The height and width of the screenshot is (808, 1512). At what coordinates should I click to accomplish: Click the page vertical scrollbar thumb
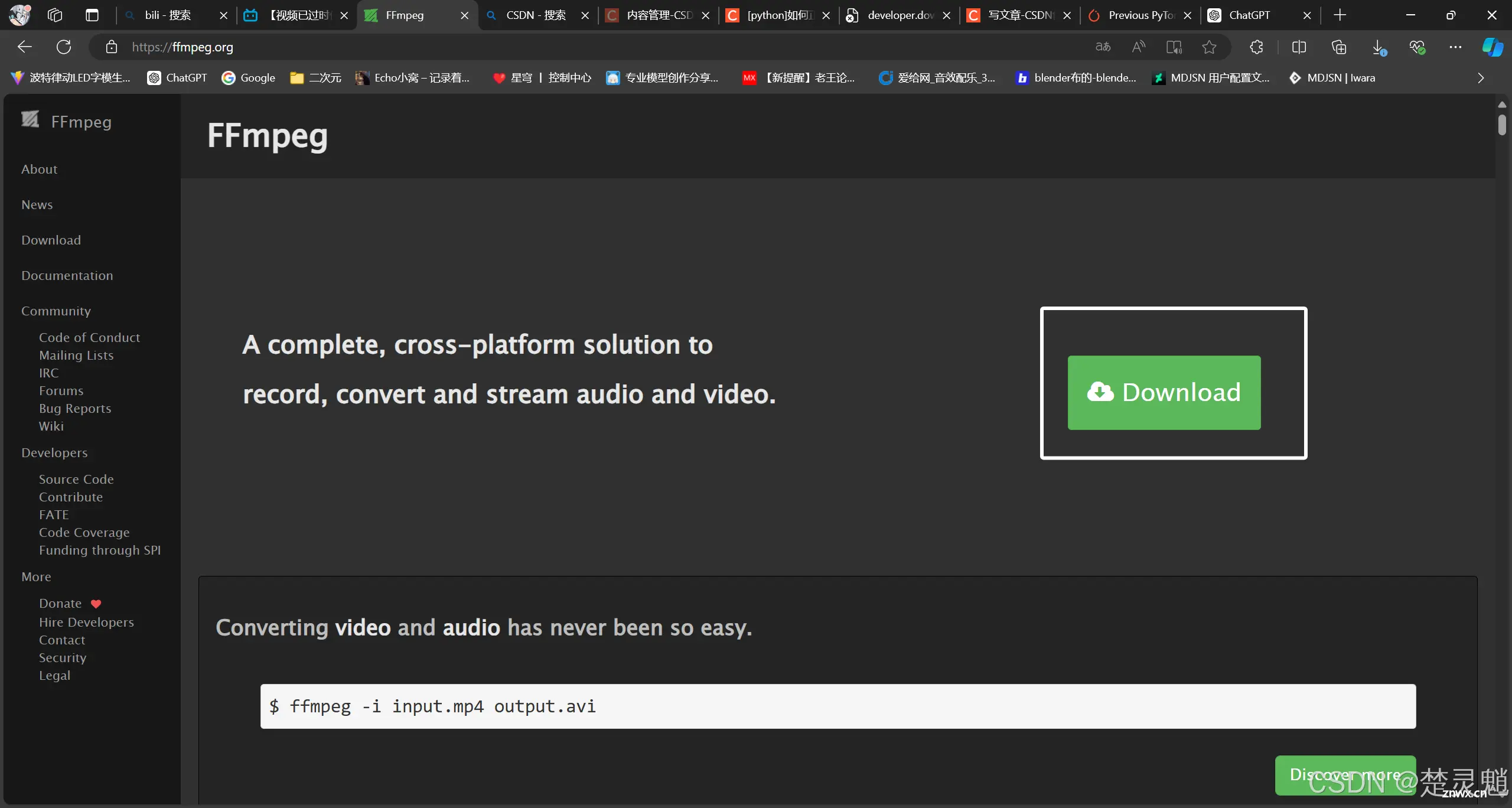point(1501,125)
